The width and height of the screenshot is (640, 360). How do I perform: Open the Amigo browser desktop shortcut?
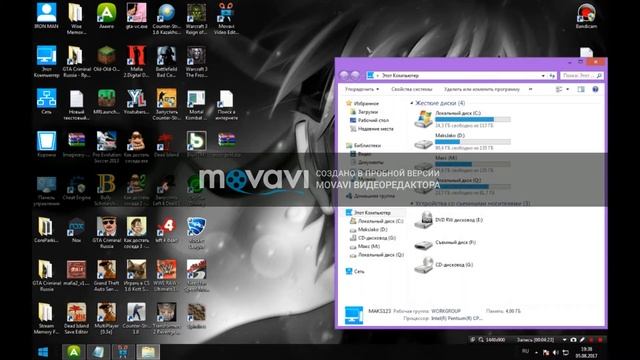tap(106, 16)
